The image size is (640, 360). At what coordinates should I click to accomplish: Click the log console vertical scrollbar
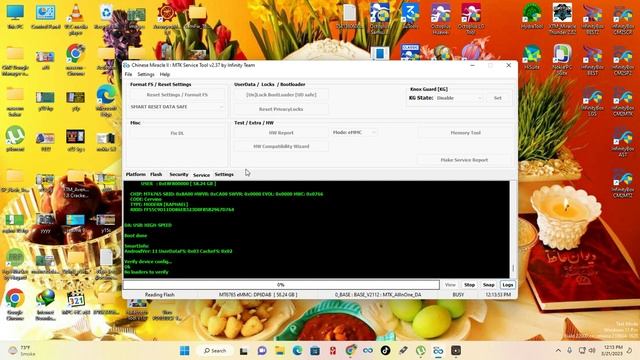[513, 229]
